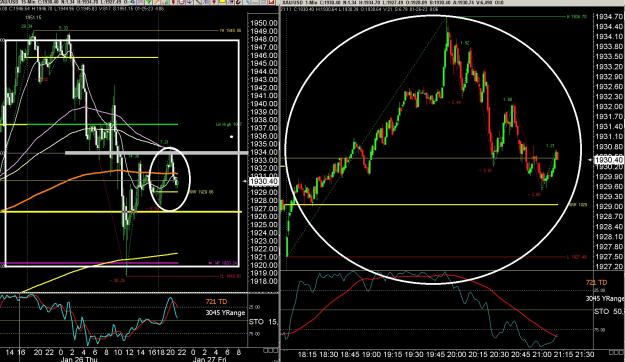Click the 18:15 time label
Screen dimensions: 625x362
[307, 354]
